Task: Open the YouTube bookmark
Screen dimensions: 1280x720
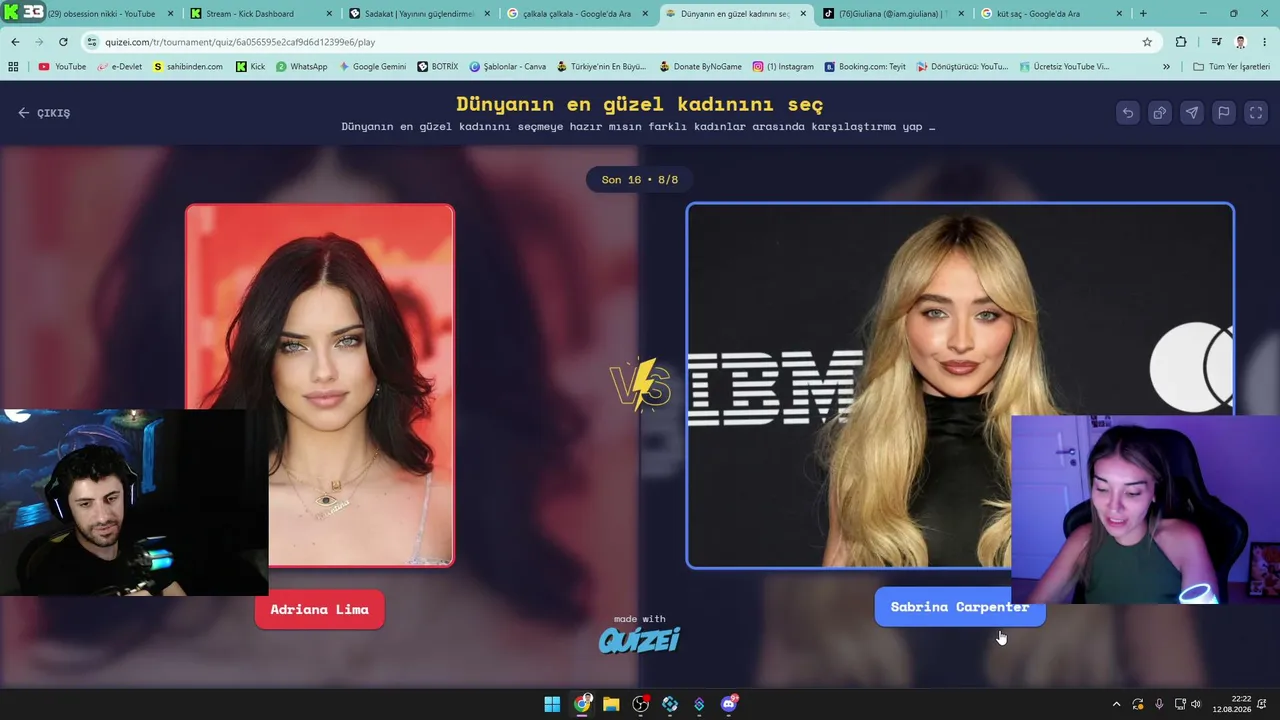Action: tap(62, 67)
